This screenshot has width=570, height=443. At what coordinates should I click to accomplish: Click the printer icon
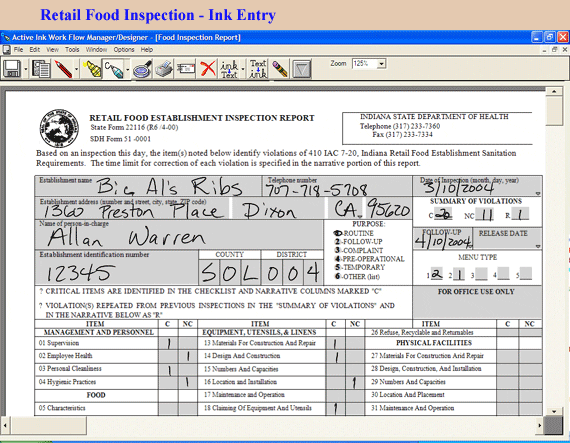pos(164,69)
